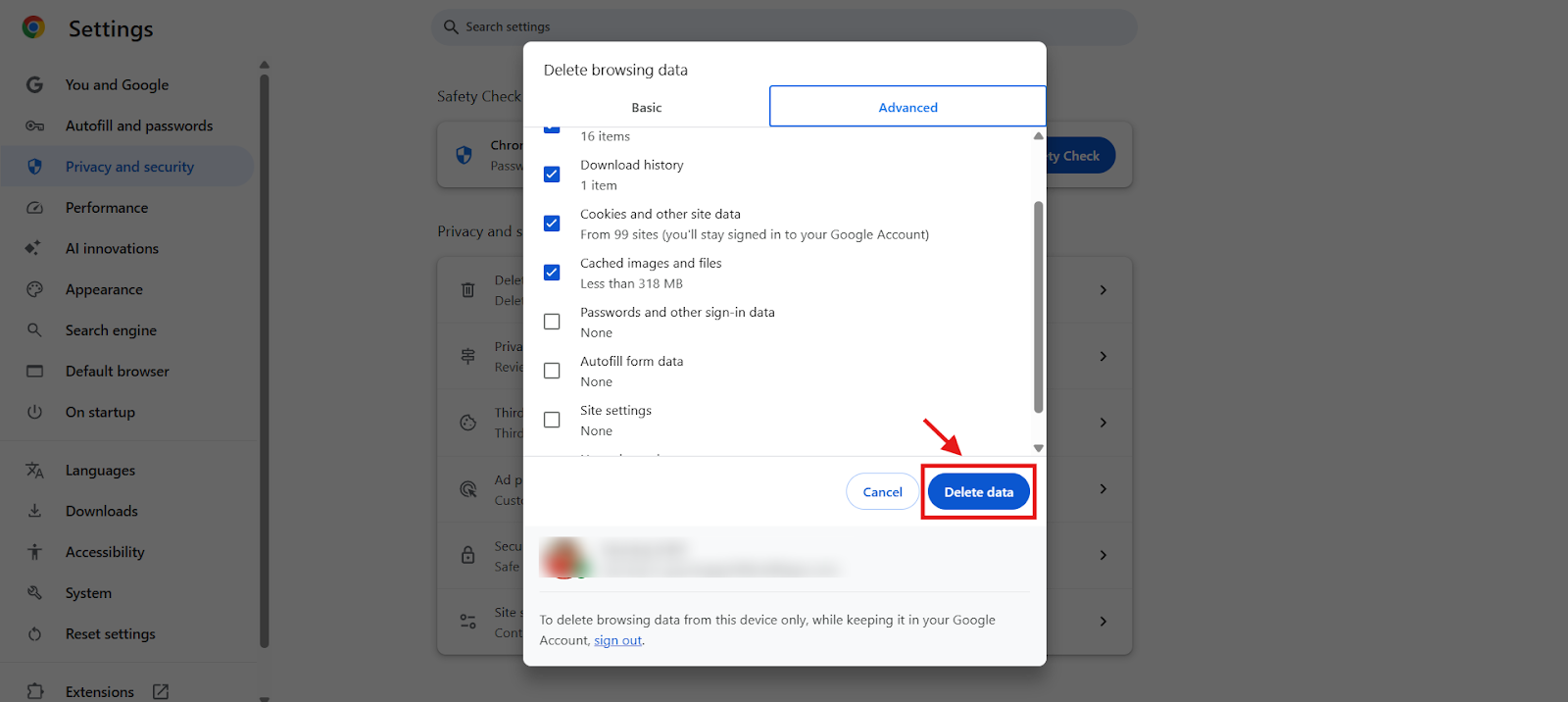Screen dimensions: 1568x702
Task: Click into the Search settings field
Action: [x=784, y=26]
